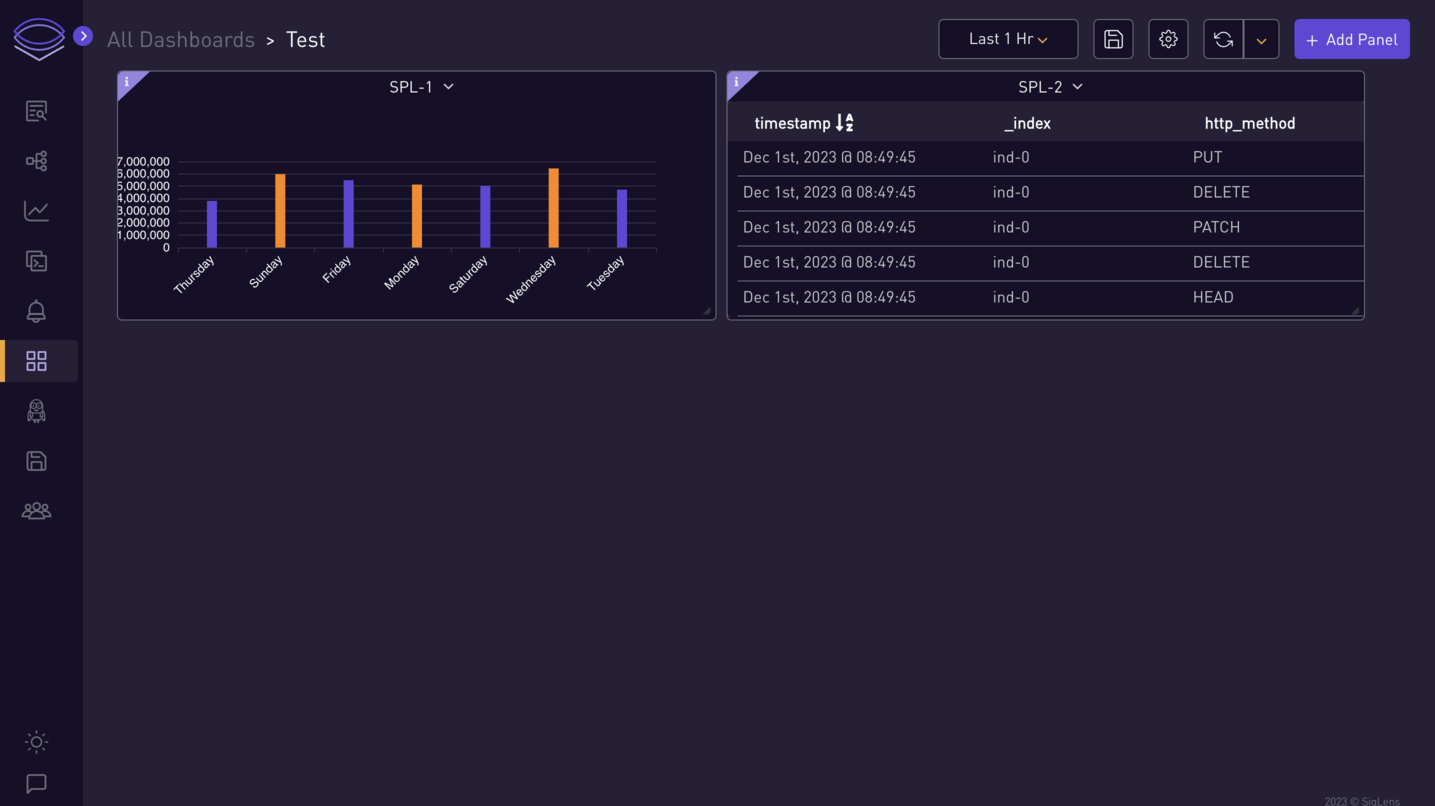This screenshot has height=806, width=1435.
Task: Click the SigLens logo
Action: point(39,40)
